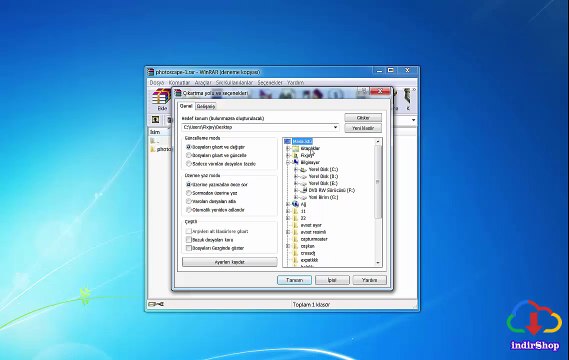
Task: Click the folder tree scroll-up arrow
Action: click(378, 142)
